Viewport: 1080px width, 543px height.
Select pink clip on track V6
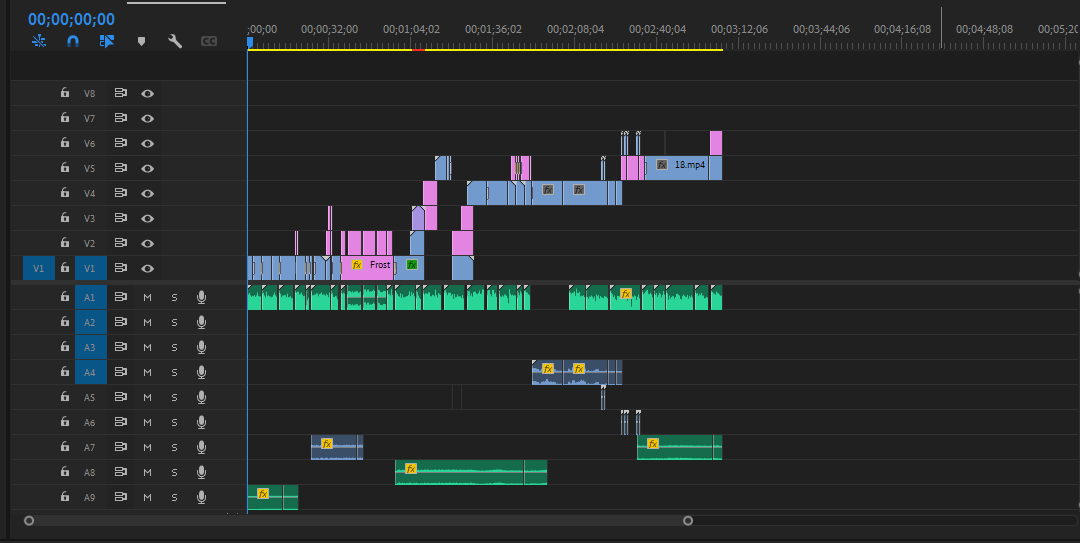[x=716, y=143]
